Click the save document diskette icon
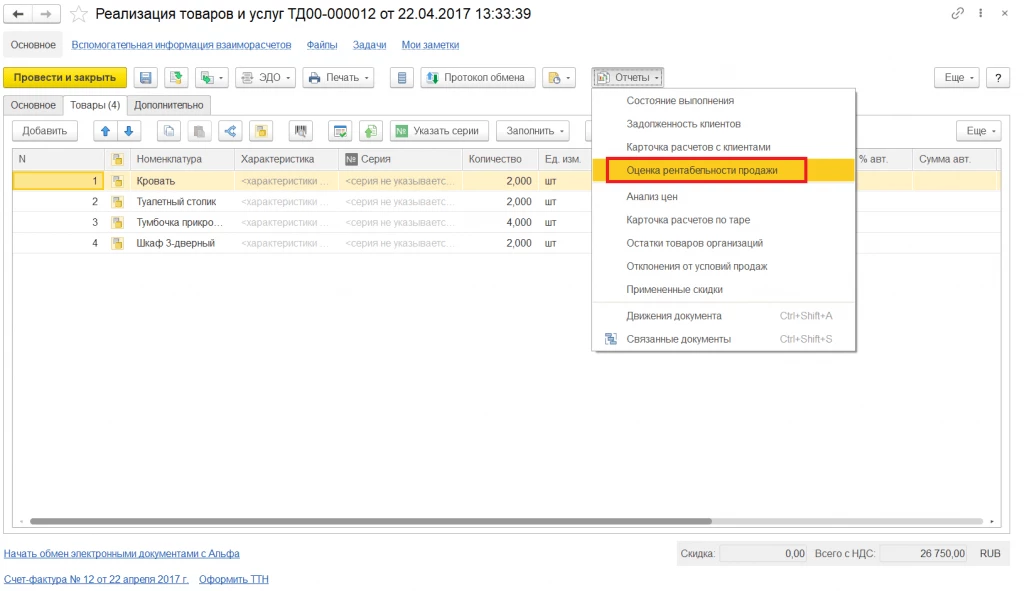 (146, 78)
